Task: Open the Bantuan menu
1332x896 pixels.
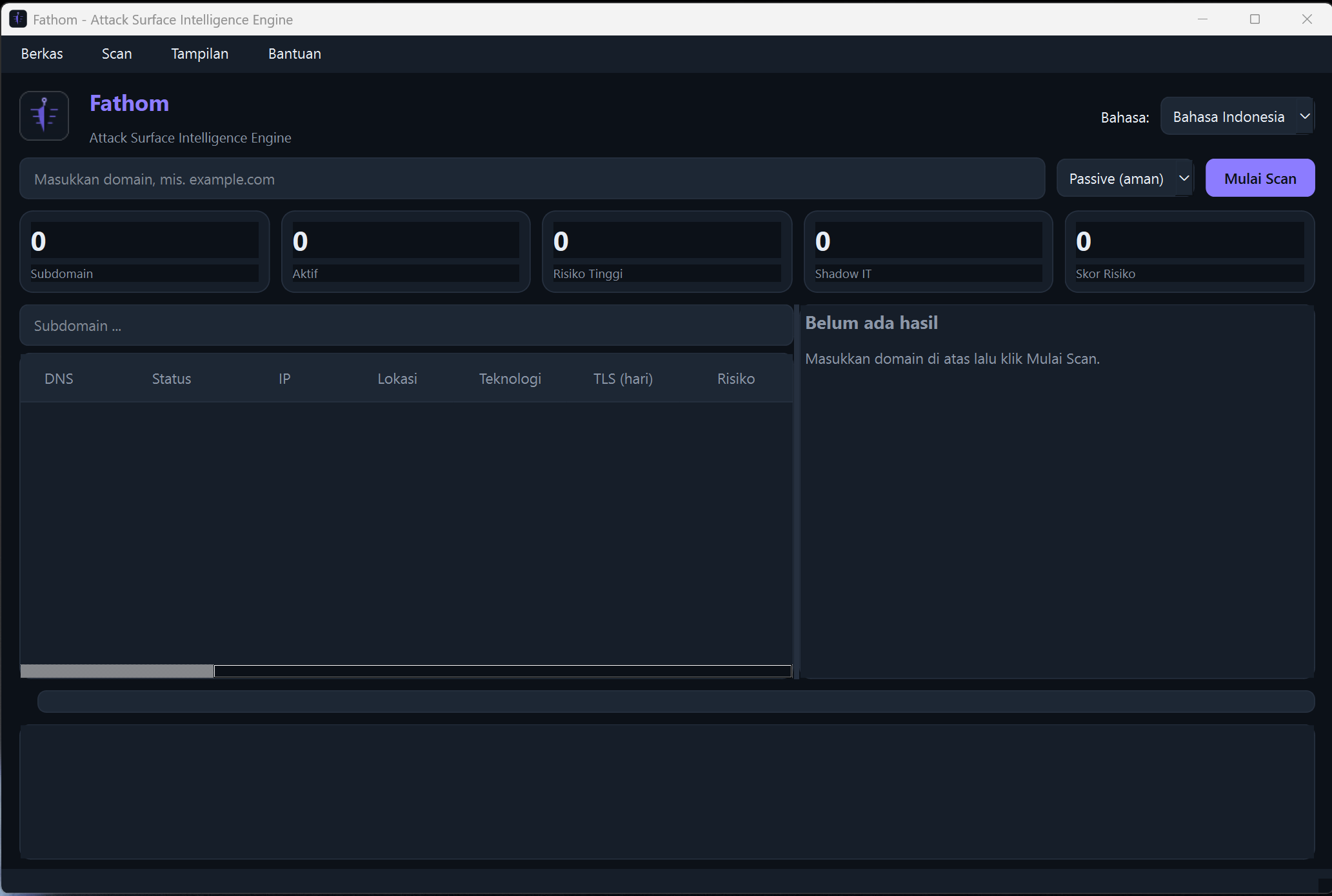Action: click(295, 54)
